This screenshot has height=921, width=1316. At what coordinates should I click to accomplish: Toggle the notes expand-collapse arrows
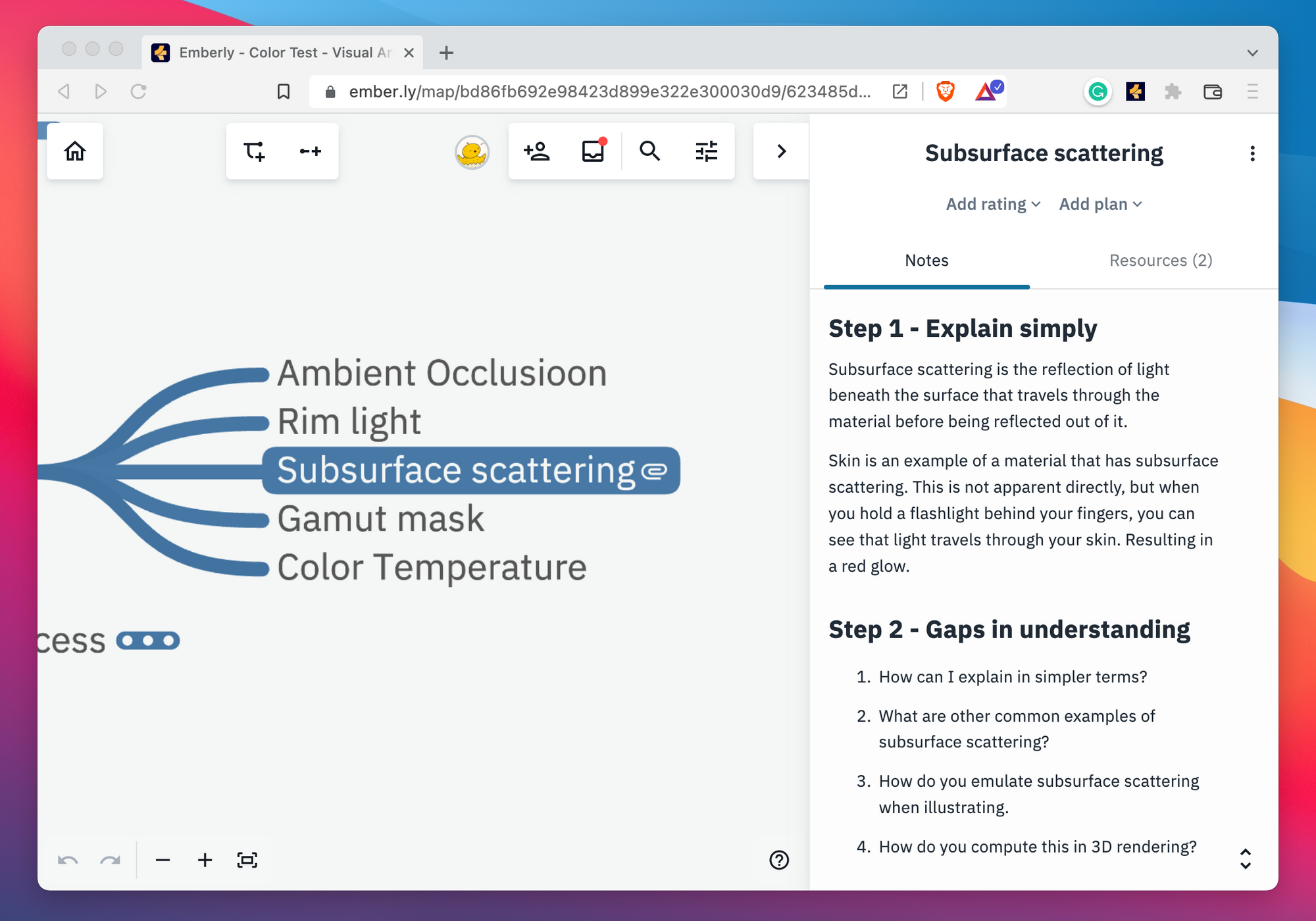tap(1245, 859)
